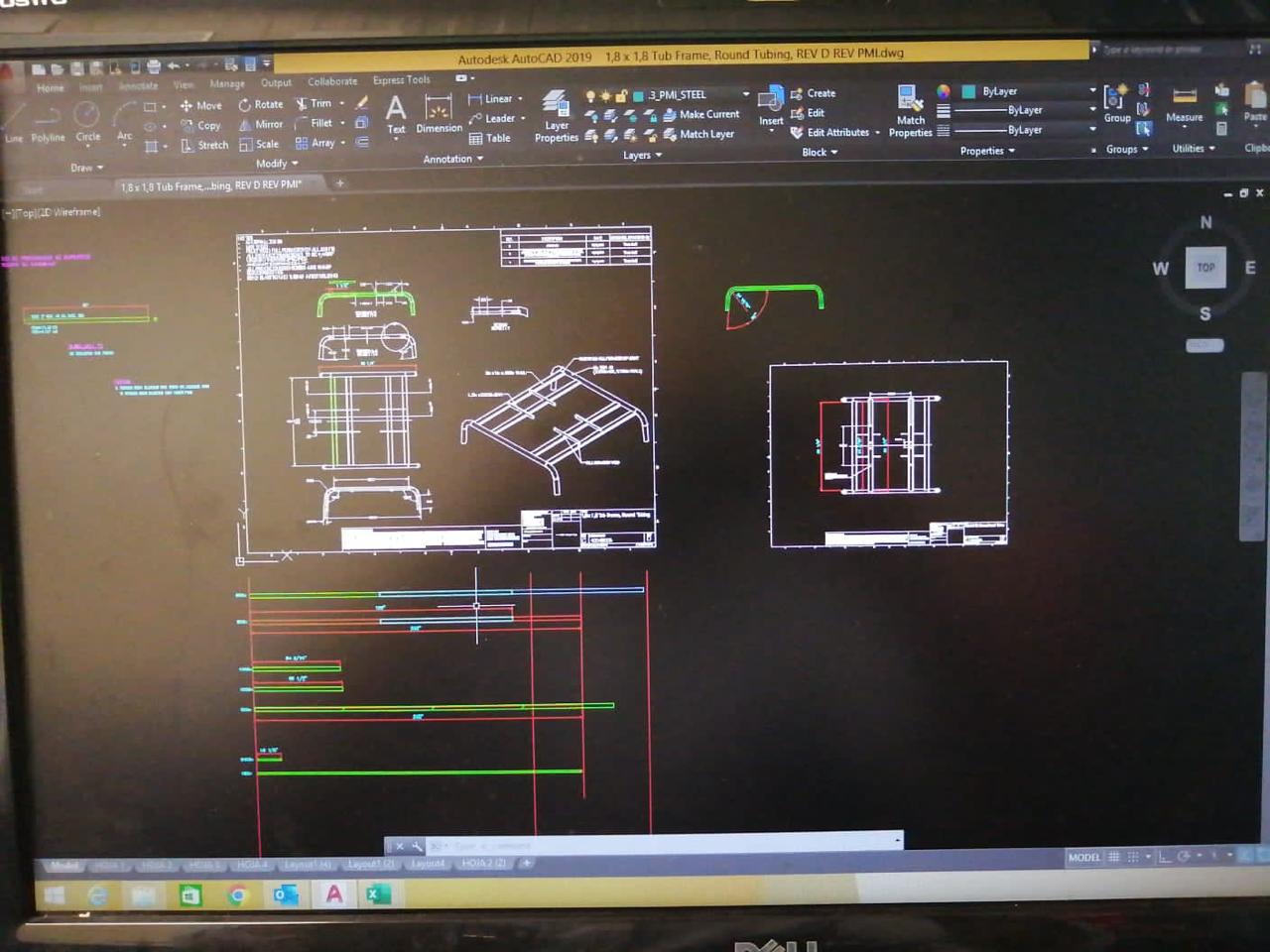Switch to the HOJA 2 (2) layout tab
This screenshot has height=952, width=1270.
483,863
